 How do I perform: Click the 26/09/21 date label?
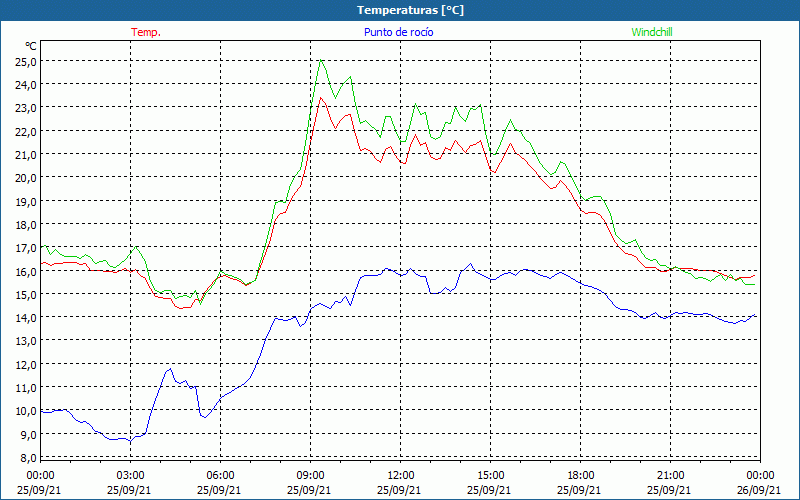click(761, 490)
